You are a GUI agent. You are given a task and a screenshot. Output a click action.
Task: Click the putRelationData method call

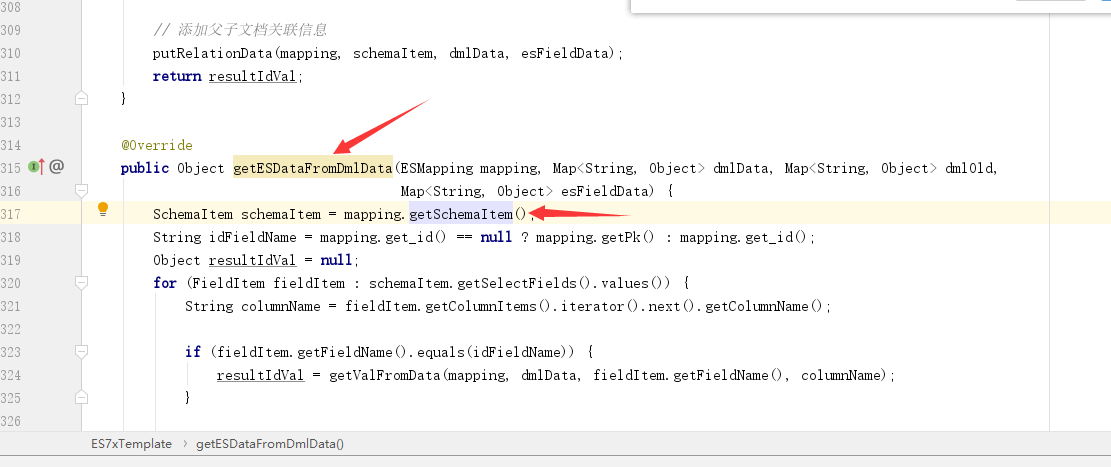pos(213,53)
